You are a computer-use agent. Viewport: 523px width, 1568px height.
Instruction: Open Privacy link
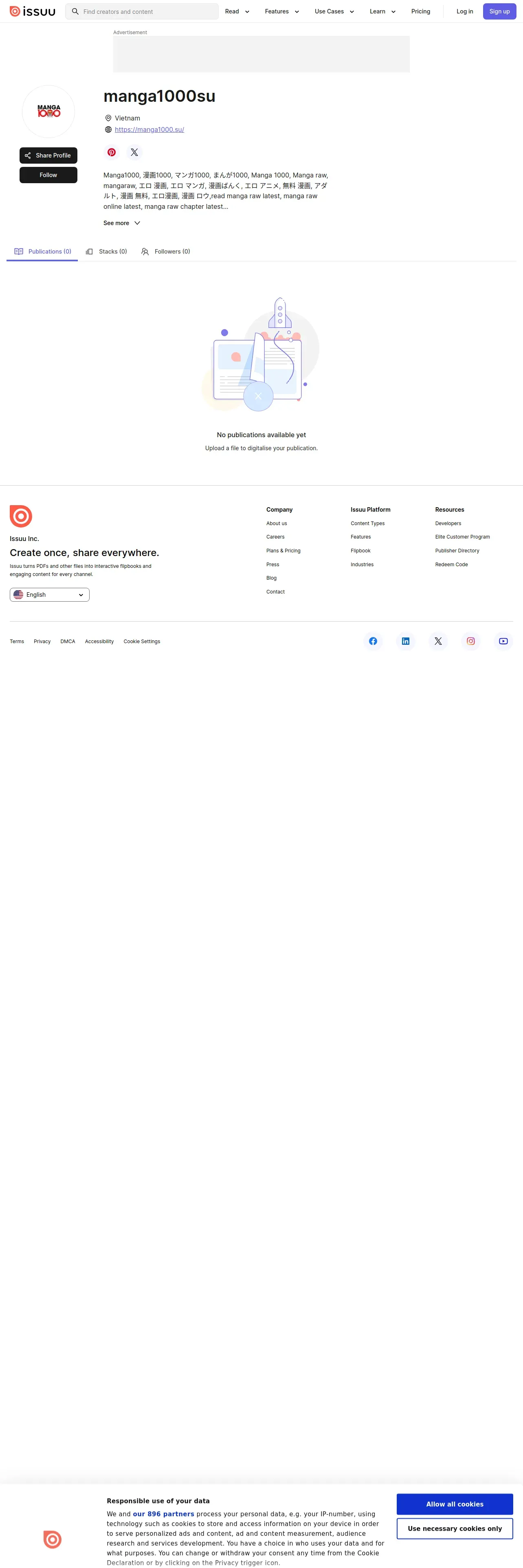click(x=42, y=642)
